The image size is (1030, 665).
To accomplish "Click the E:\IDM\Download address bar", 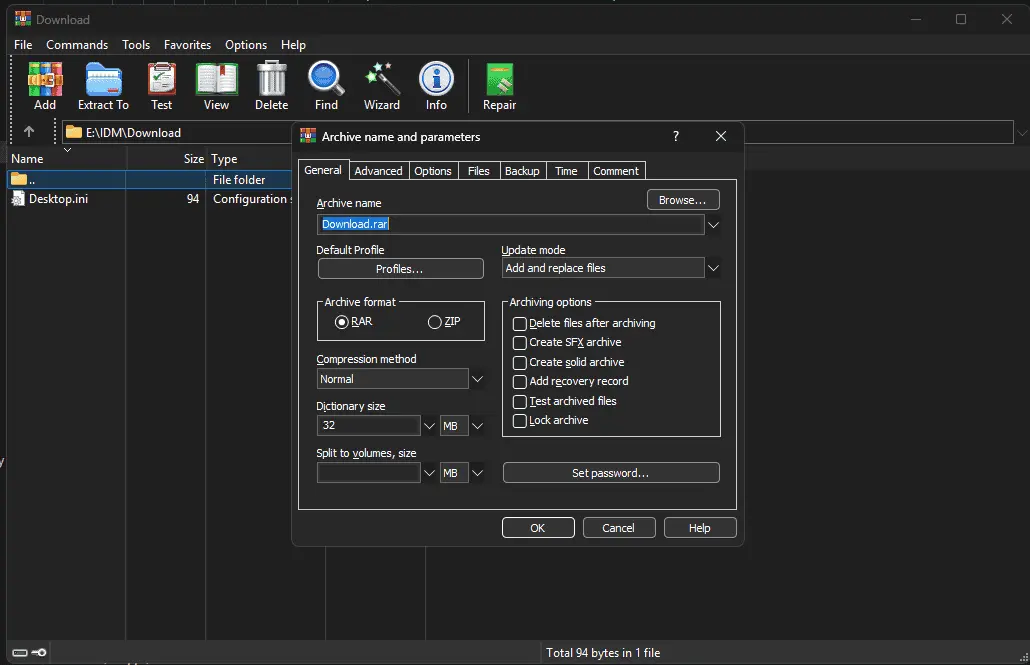I will click(539, 132).
